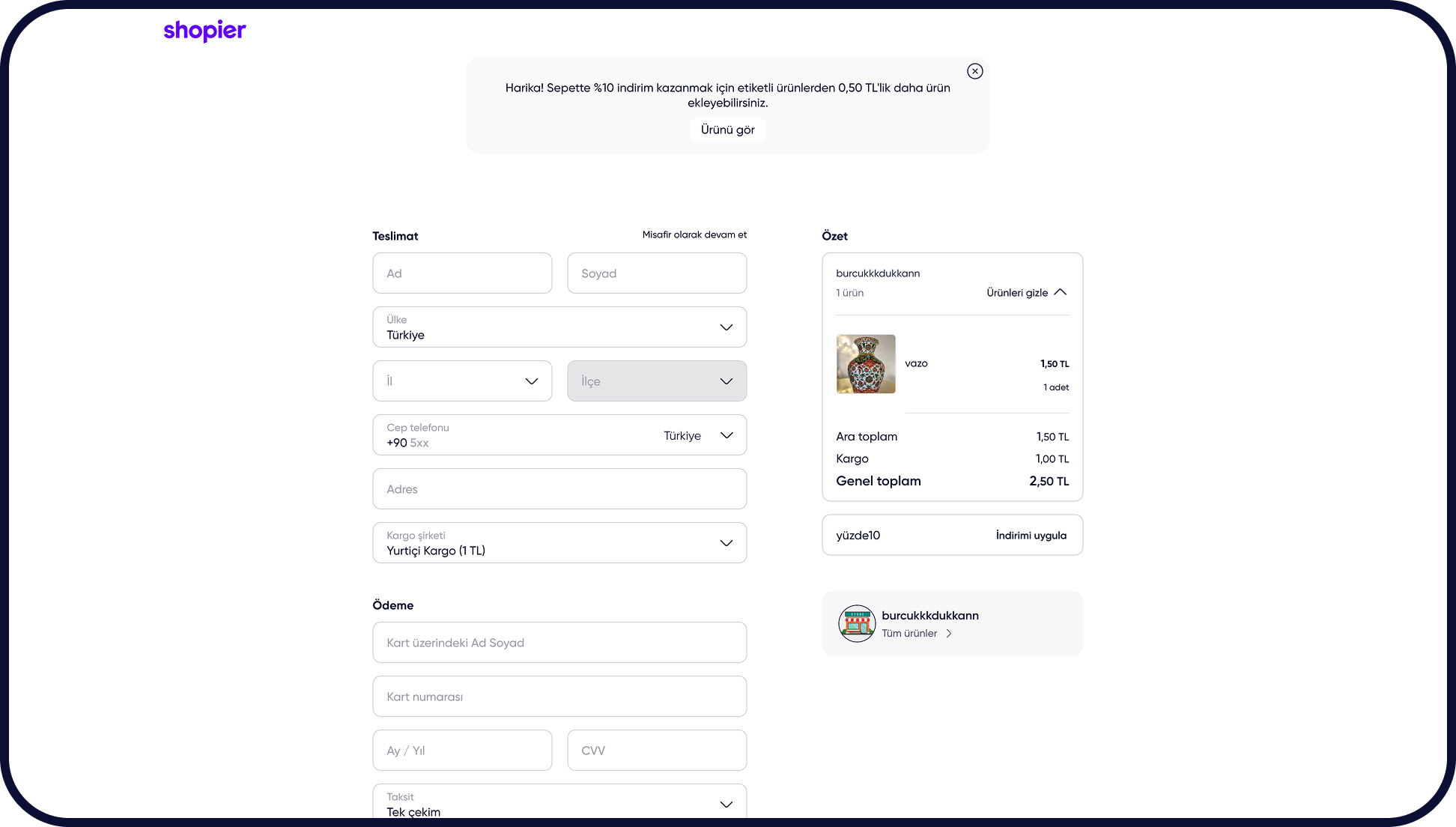Click Misafir olarak devam et link
The width and height of the screenshot is (1456, 827).
694,234
